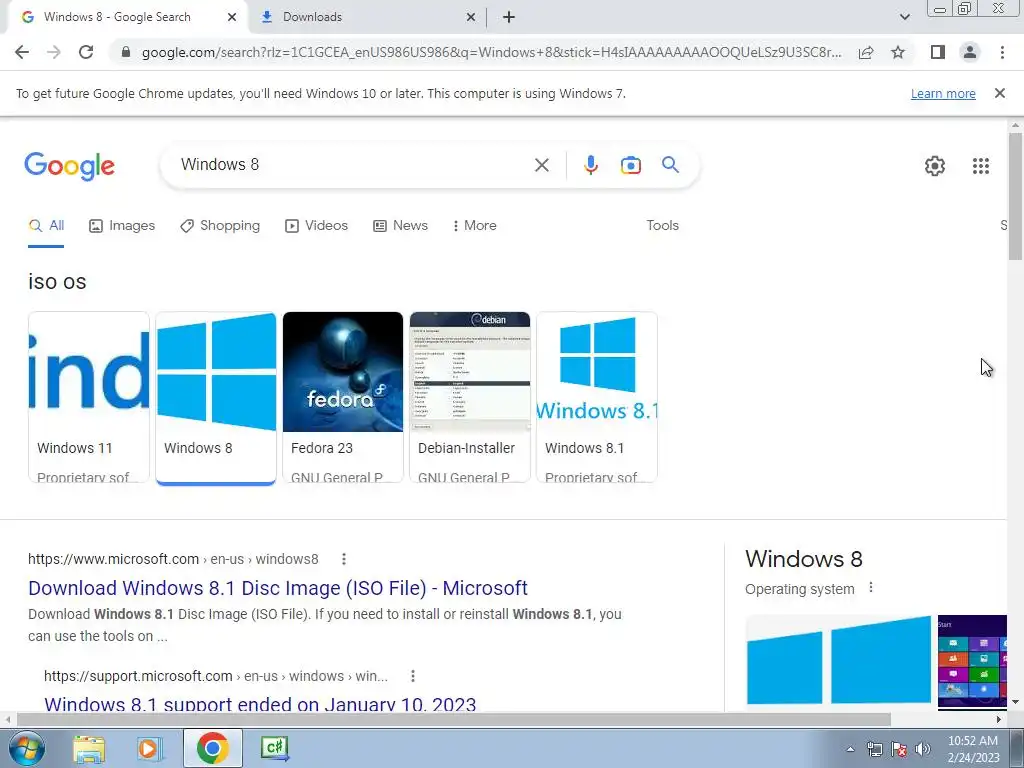Click the horizontal scrollbar thumb
1024x768 pixels.
[453, 720]
